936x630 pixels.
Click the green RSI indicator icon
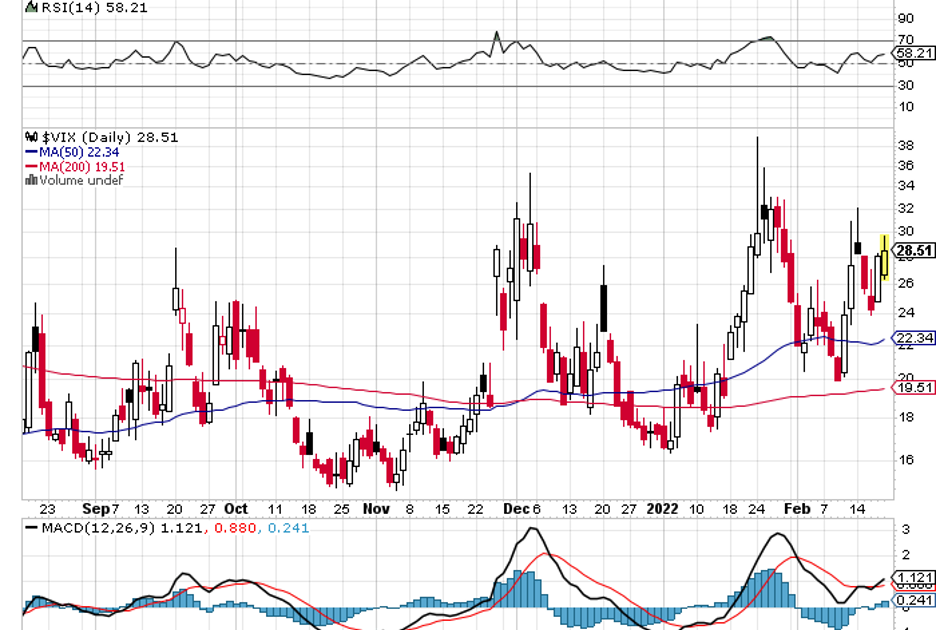click(29, 7)
